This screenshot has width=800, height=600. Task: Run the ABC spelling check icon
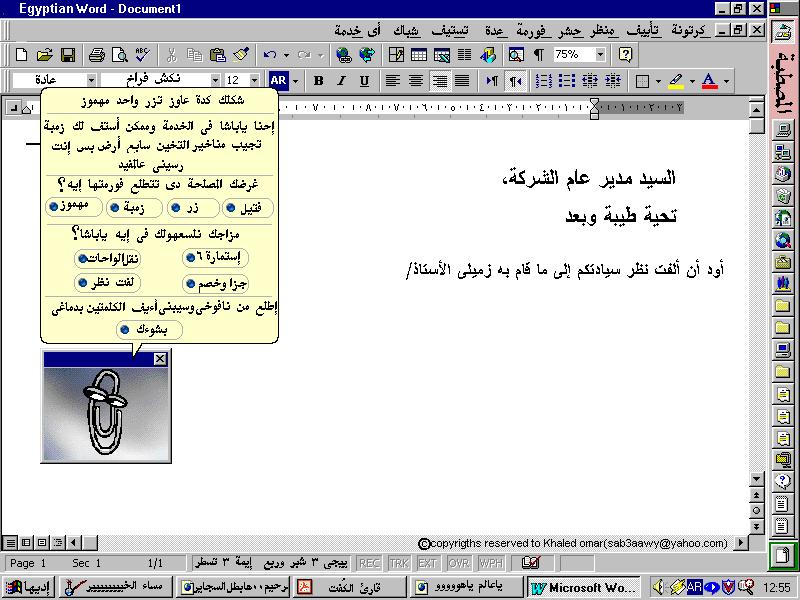tap(142, 55)
